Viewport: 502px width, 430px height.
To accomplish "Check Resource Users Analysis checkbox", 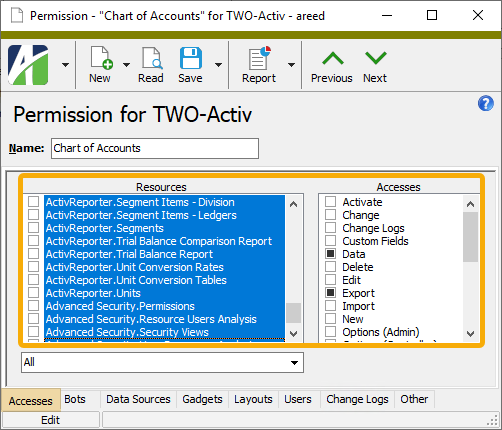I will pyautogui.click(x=33, y=319).
